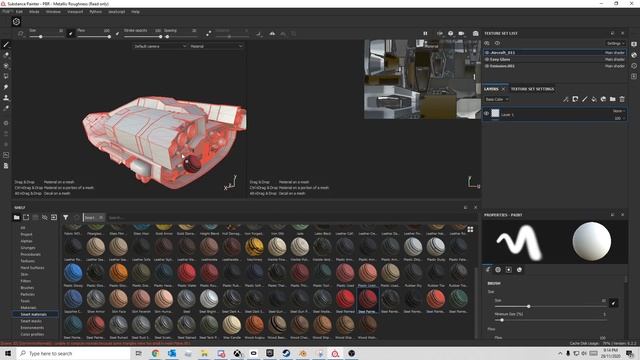The height and width of the screenshot is (360, 640).
Task: Toggle size pen pressure in Properties brush section
Action: tap(613, 303)
